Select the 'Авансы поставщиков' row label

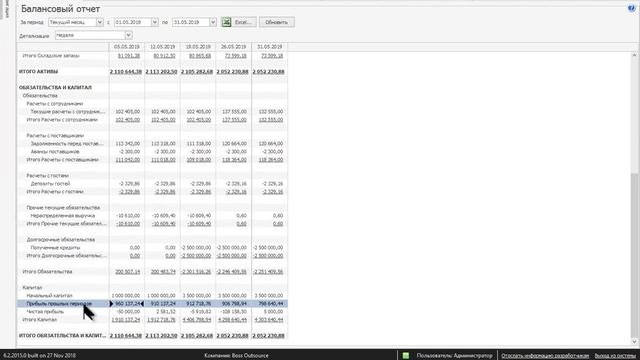pos(55,151)
